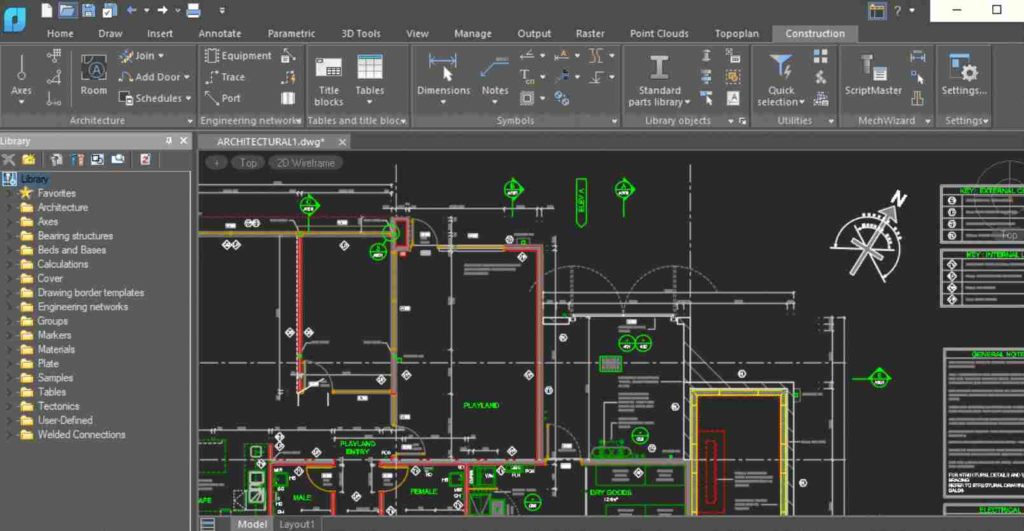Close the Library panel
Screen dimensions: 1024x531
[184, 140]
